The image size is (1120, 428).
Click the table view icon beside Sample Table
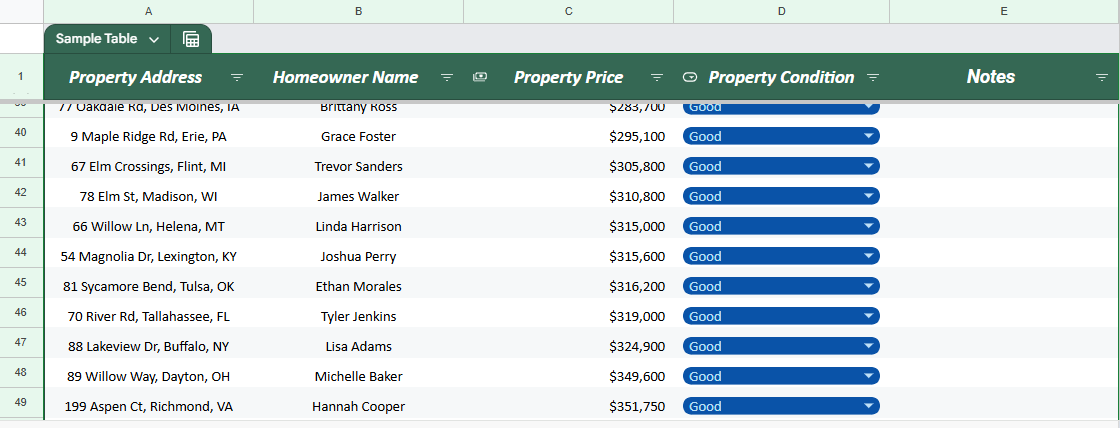[x=191, y=39]
